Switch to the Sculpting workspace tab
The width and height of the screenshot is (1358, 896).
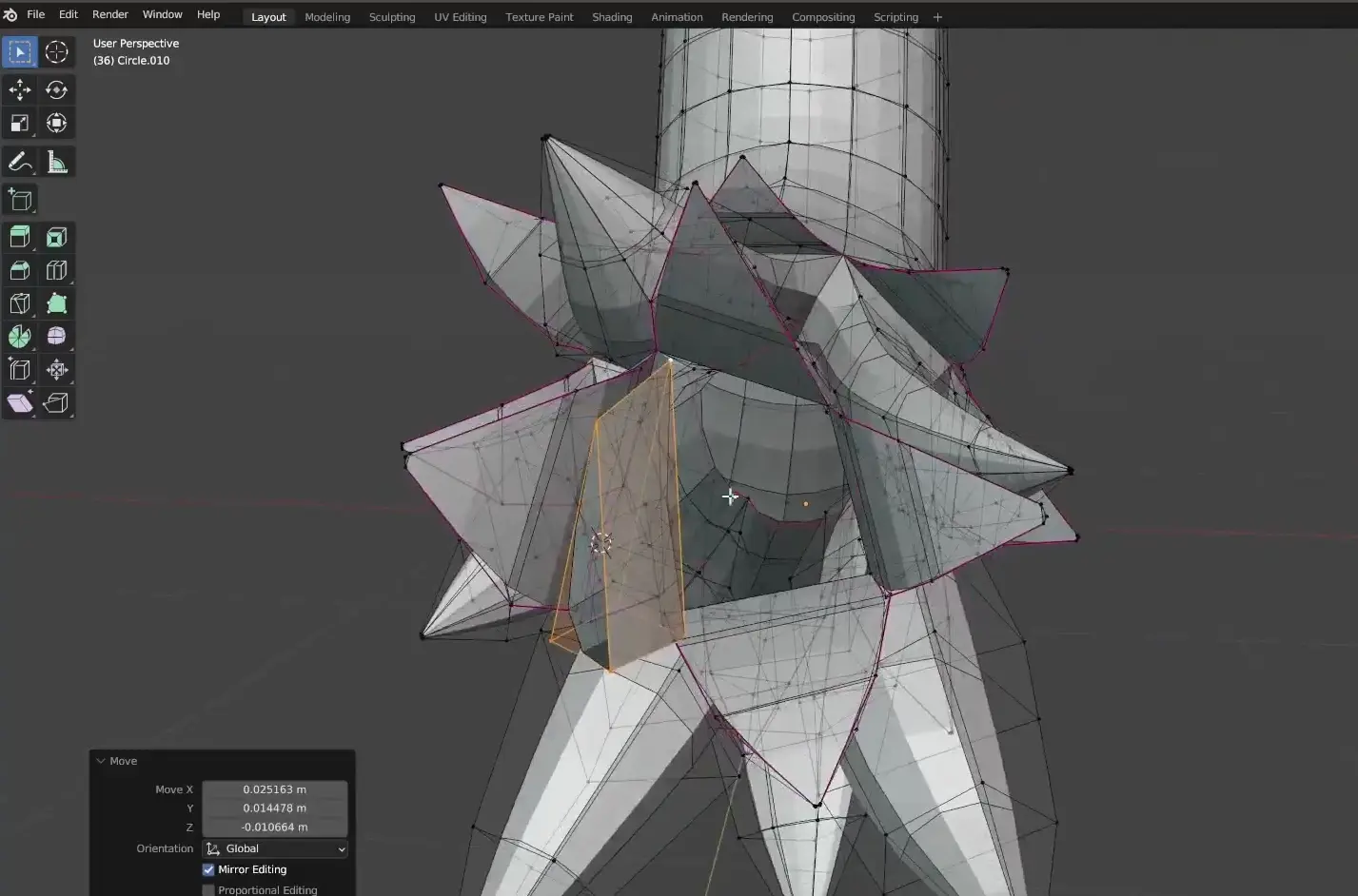click(392, 17)
